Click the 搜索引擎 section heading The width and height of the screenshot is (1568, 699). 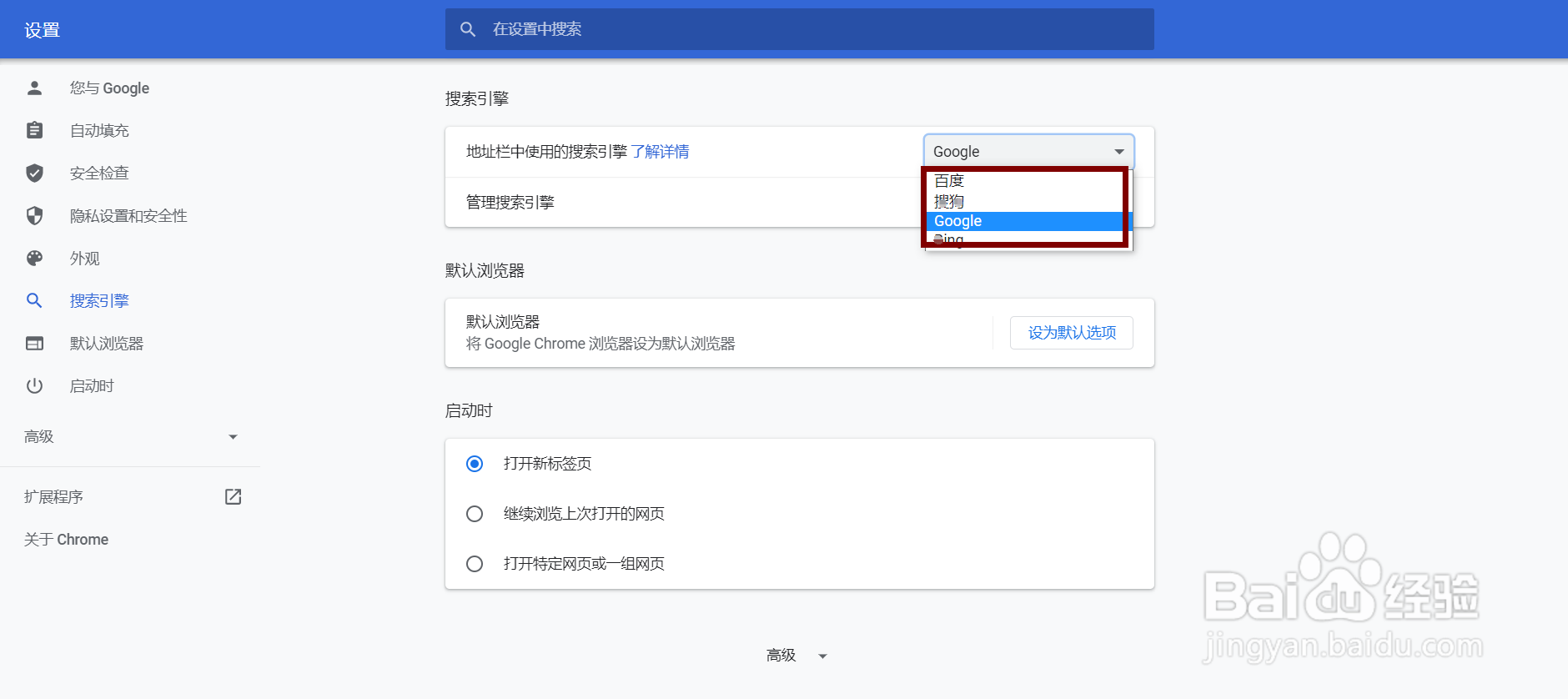click(477, 98)
